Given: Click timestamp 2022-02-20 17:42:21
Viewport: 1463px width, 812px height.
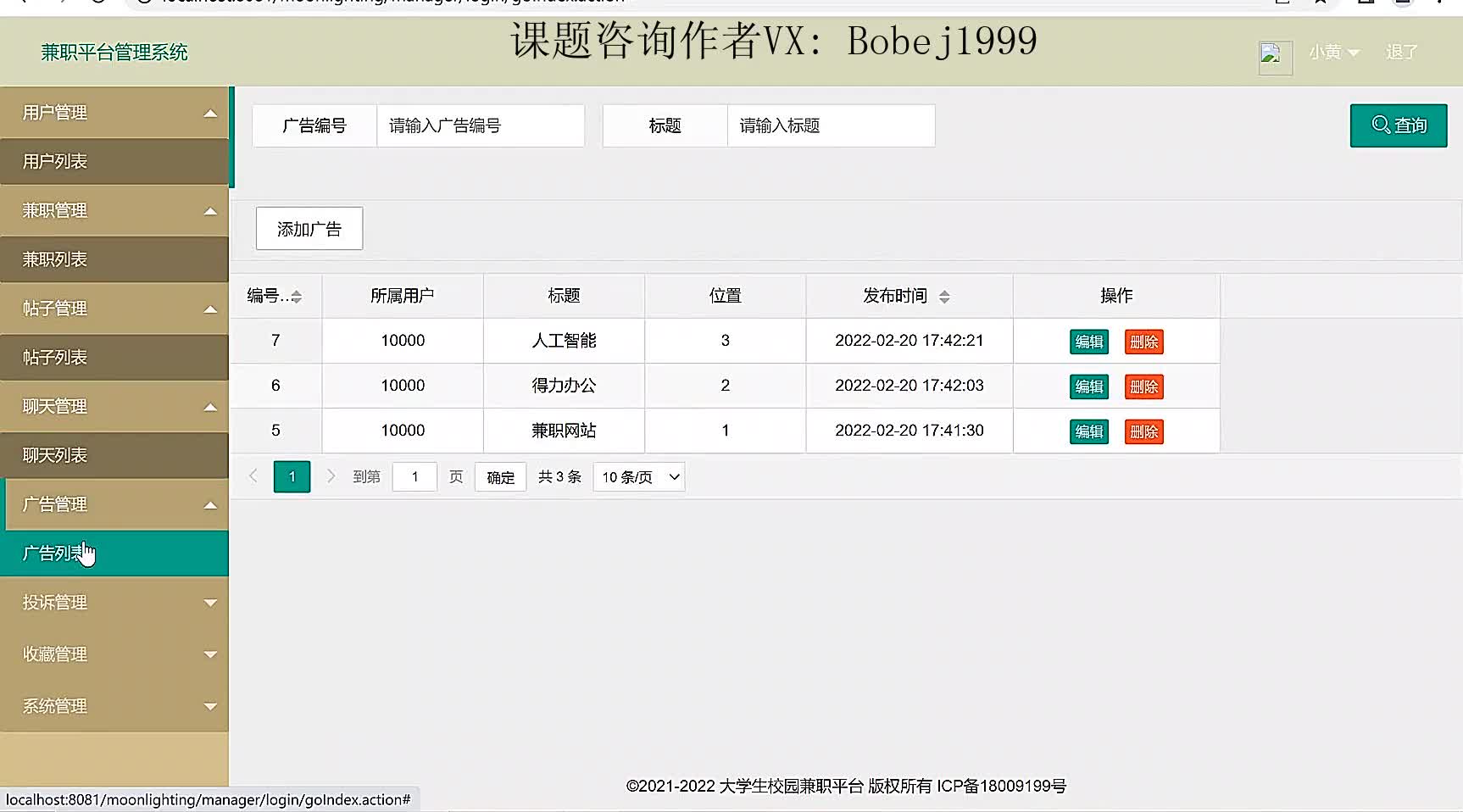Looking at the screenshot, I should 910,341.
